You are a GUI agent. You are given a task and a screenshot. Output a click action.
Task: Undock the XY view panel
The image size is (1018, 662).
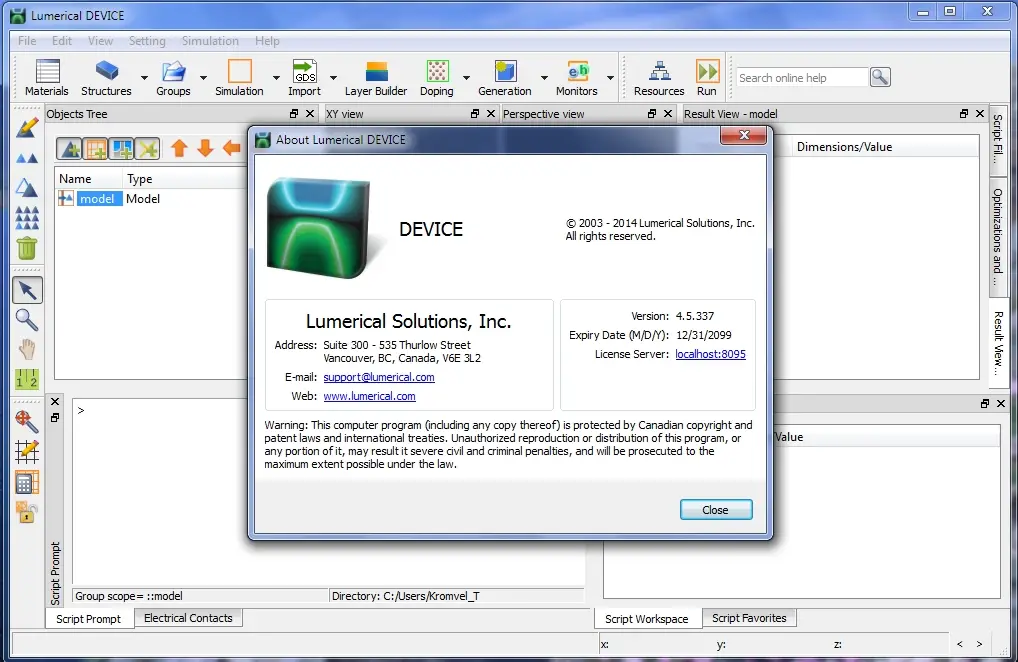pos(475,114)
